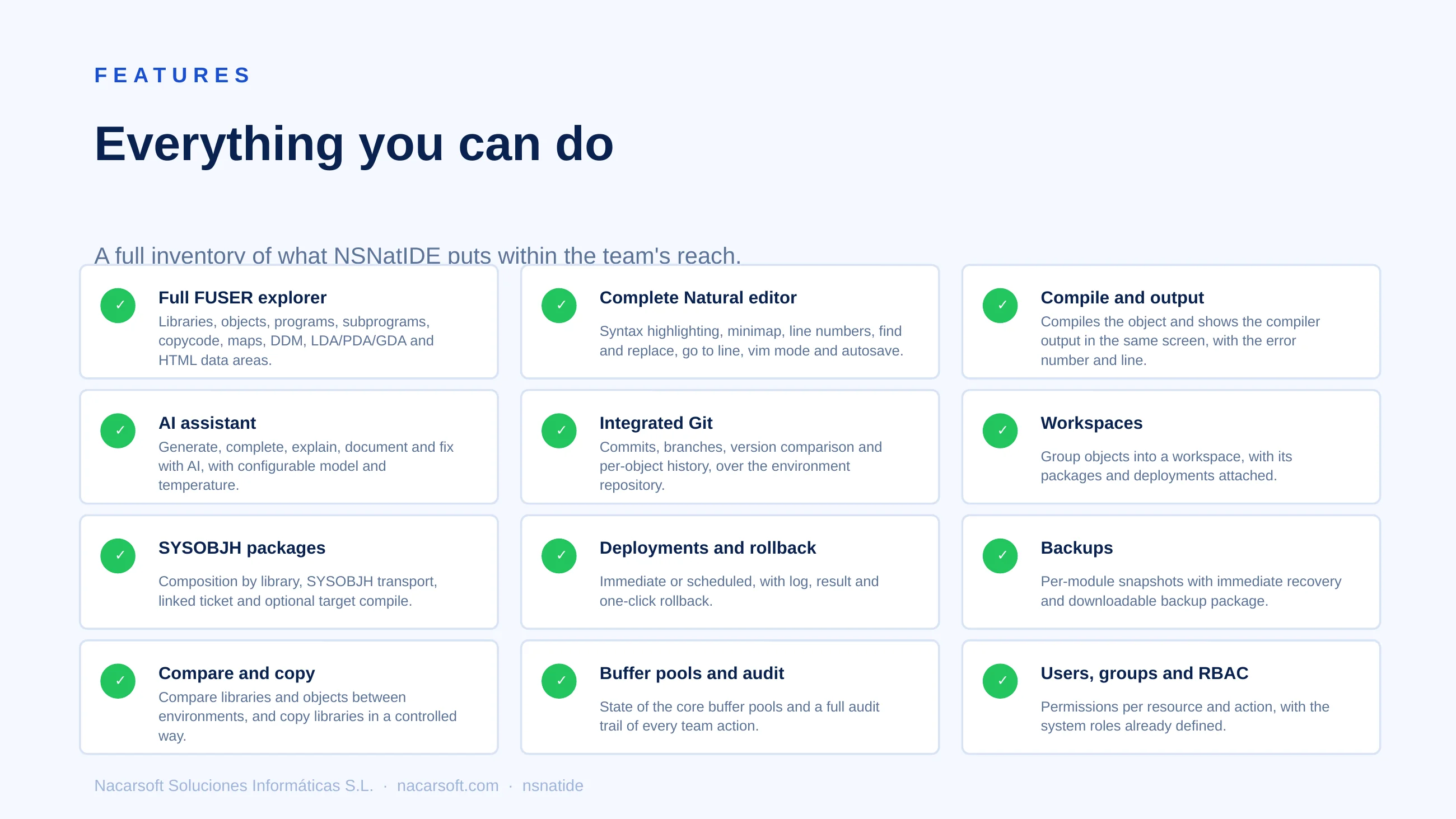Select the green check beside AI assistant
This screenshot has height=819, width=1456.
point(118,430)
